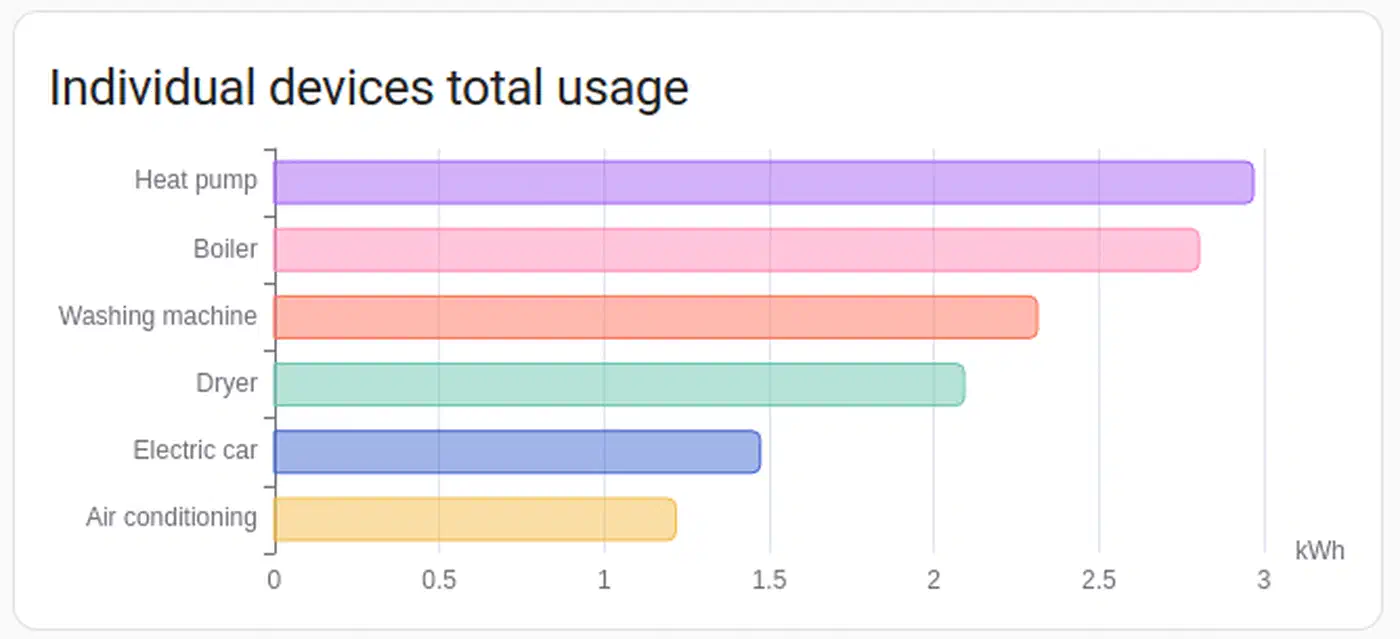The width and height of the screenshot is (1400, 639).
Task: Click the kWh unit label
Action: pyautogui.click(x=1319, y=551)
